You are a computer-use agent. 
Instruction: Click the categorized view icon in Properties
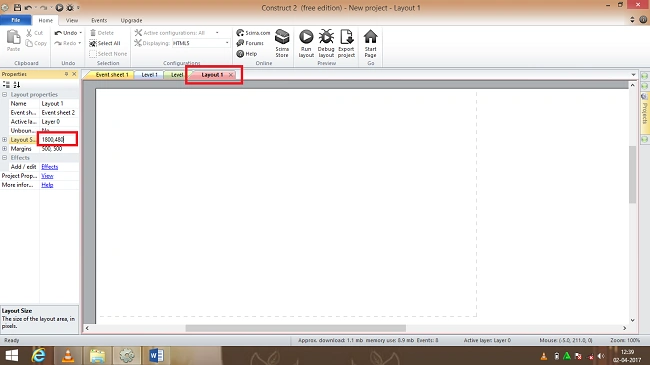(6, 85)
